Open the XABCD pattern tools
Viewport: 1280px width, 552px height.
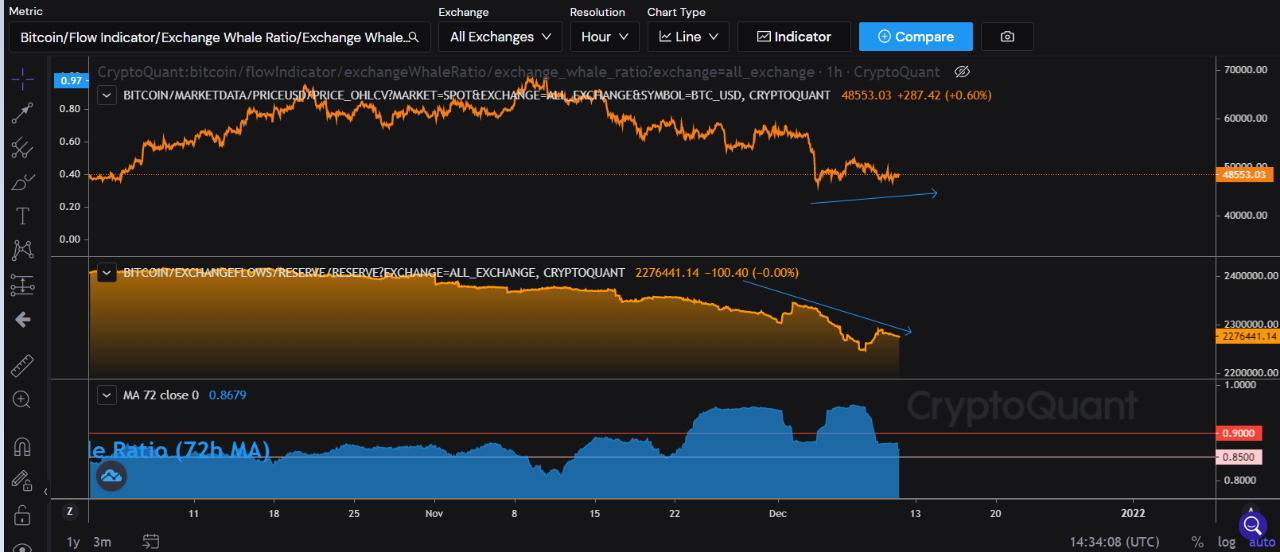click(22, 250)
